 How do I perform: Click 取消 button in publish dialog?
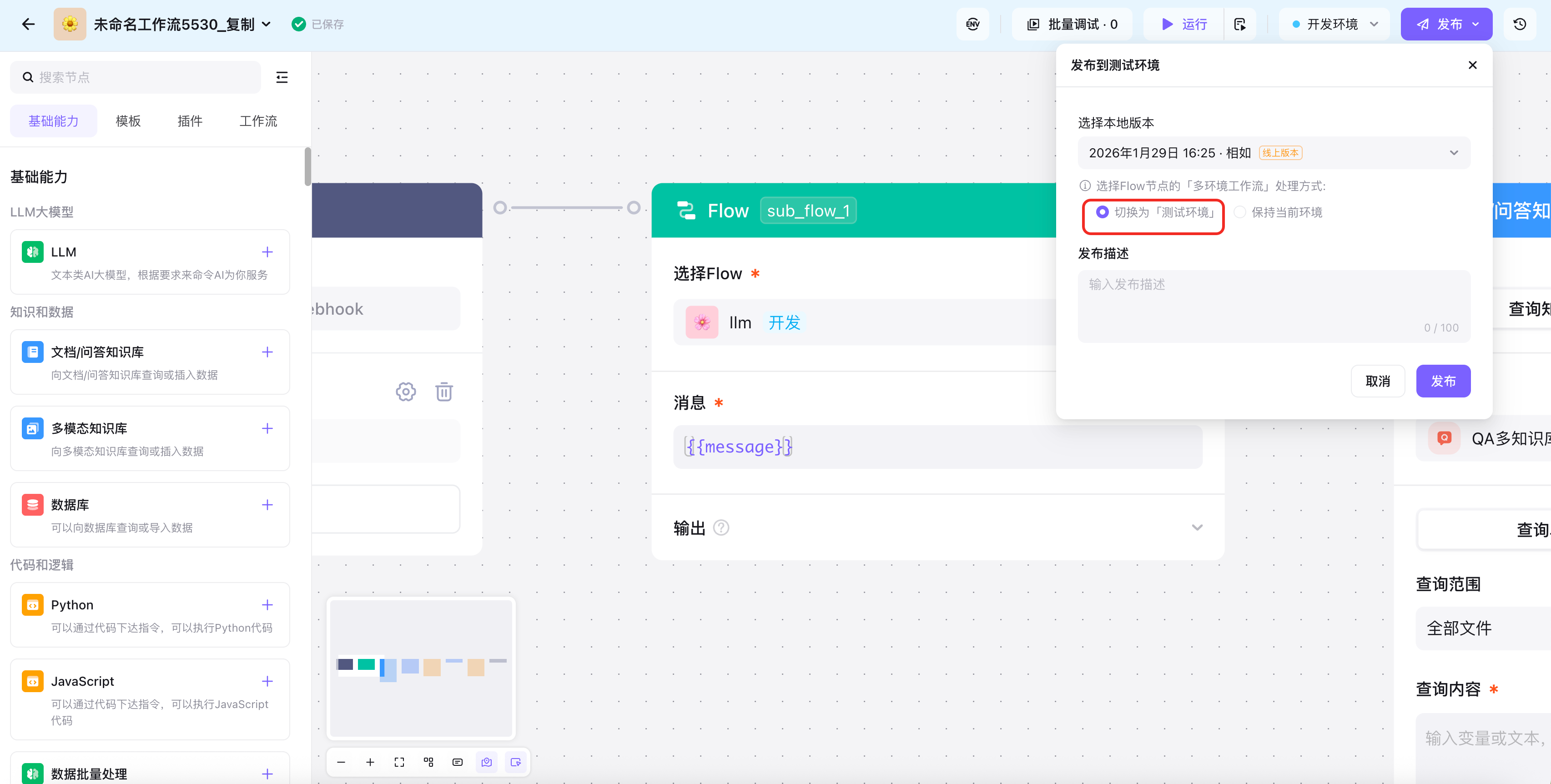(1378, 381)
